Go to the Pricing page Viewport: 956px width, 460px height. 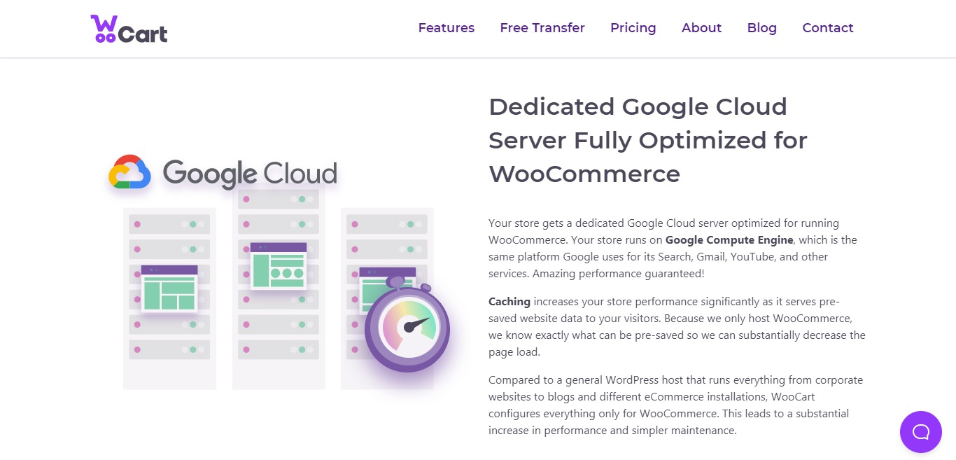pyautogui.click(x=633, y=28)
